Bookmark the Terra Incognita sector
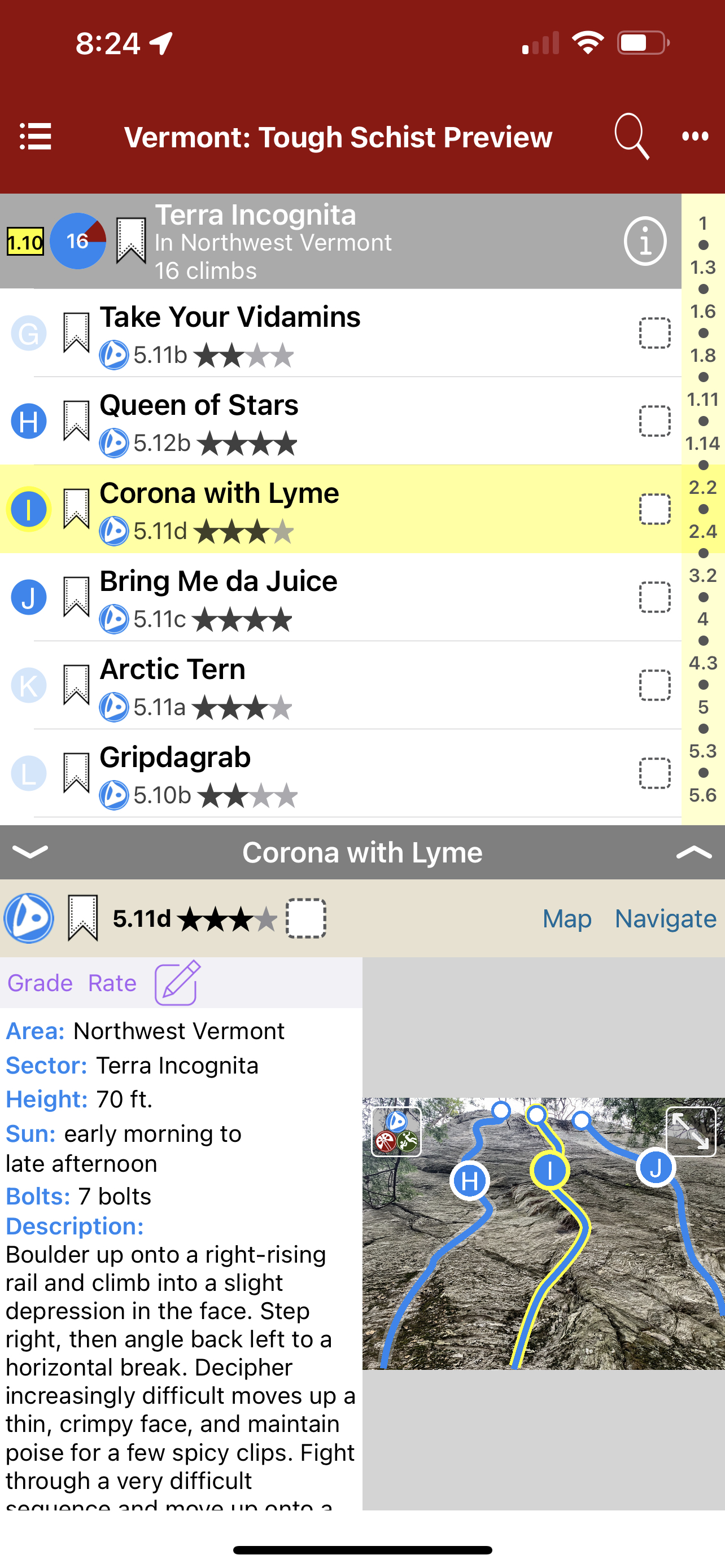Image resolution: width=725 pixels, height=1568 pixels. 131,240
